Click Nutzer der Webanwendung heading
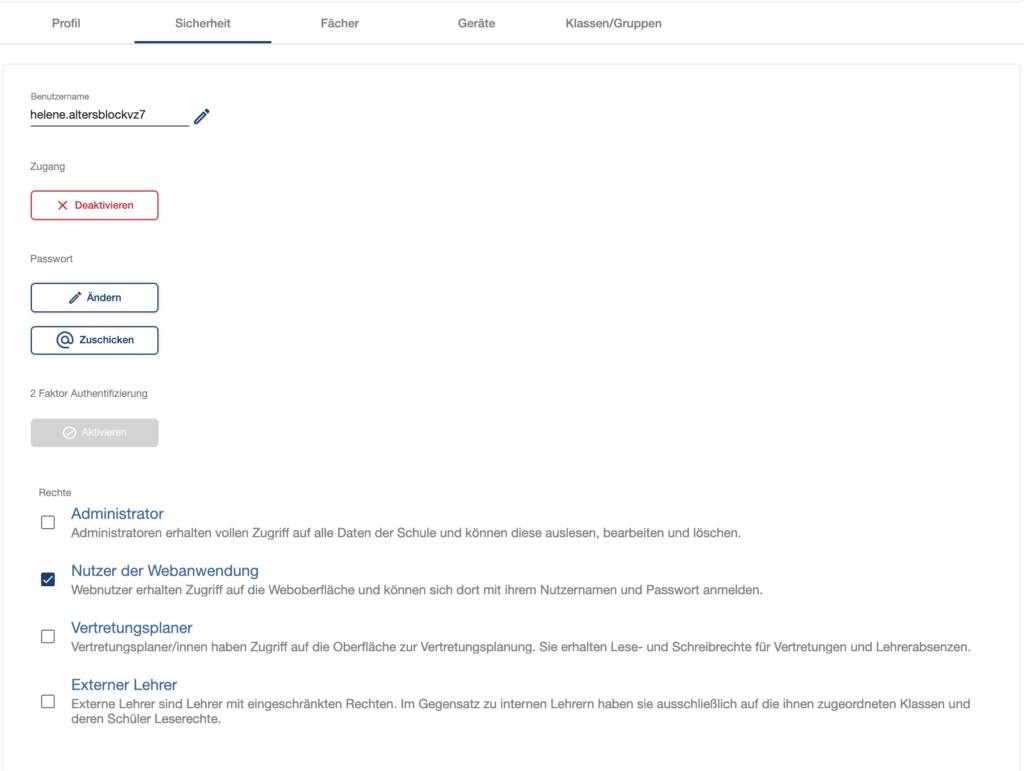Image resolution: width=1024 pixels, height=771 pixels. coord(165,571)
